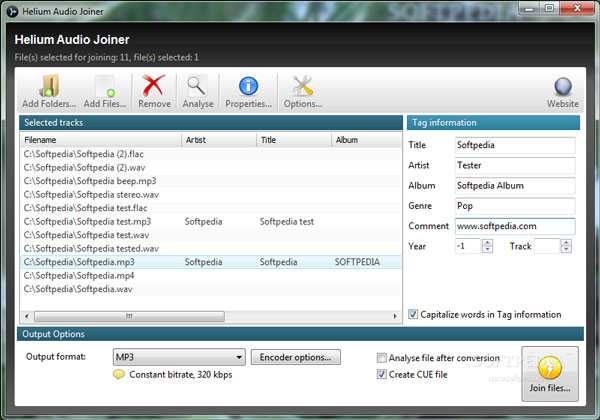Click Encoder options button
The image size is (600, 420).
coord(295,357)
